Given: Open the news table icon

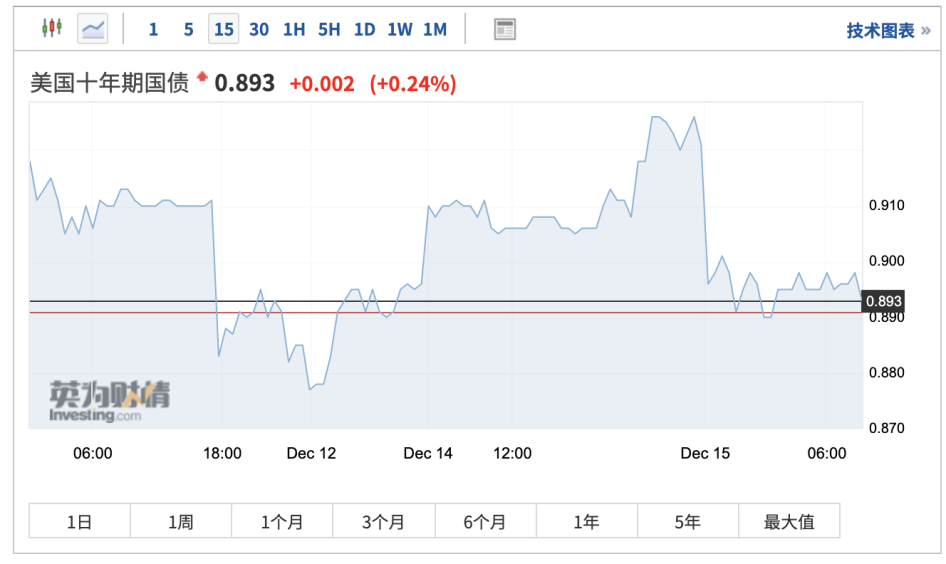Looking at the screenshot, I should pyautogui.click(x=505, y=29).
